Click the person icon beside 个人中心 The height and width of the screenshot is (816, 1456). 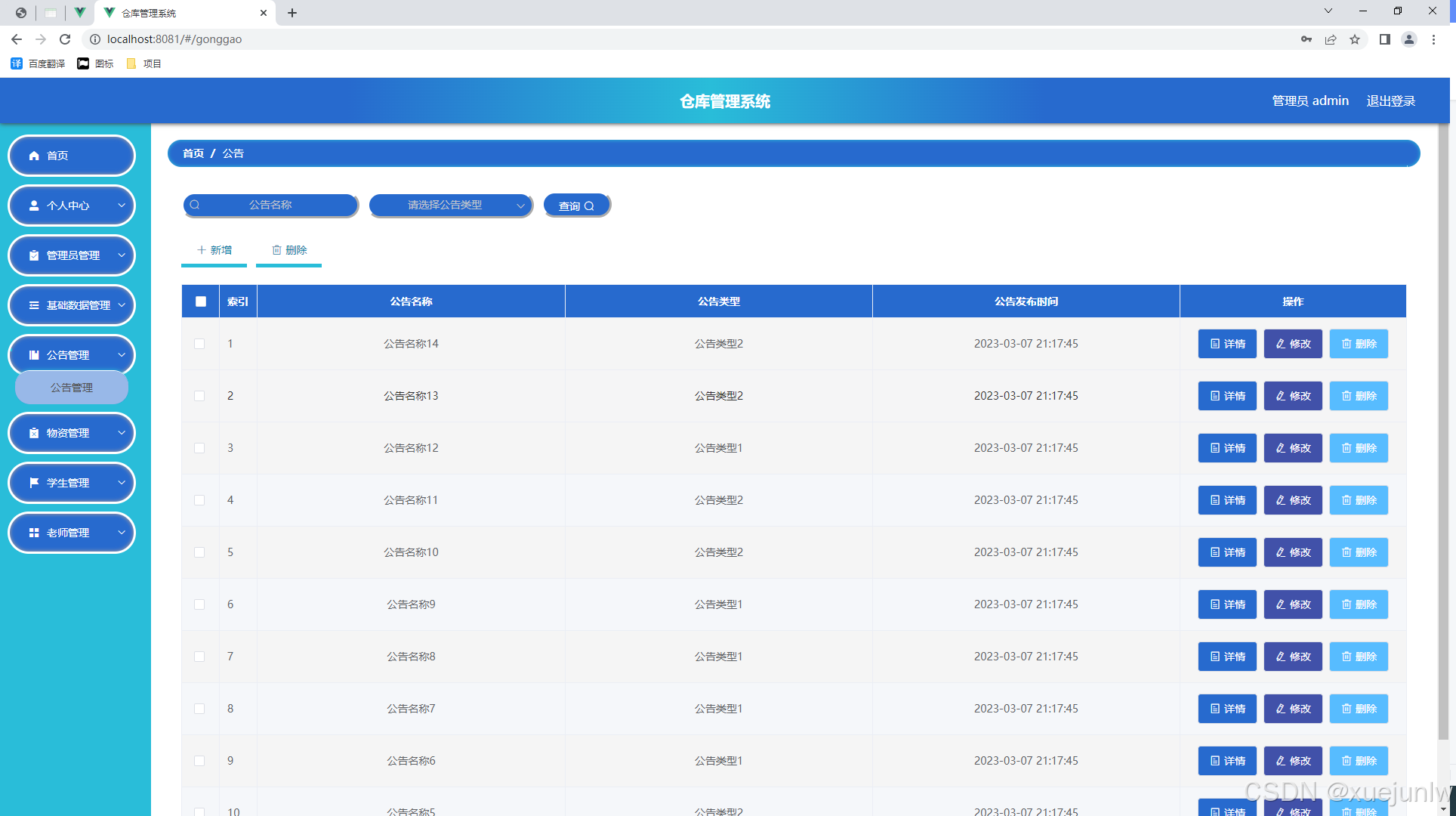[x=34, y=206]
